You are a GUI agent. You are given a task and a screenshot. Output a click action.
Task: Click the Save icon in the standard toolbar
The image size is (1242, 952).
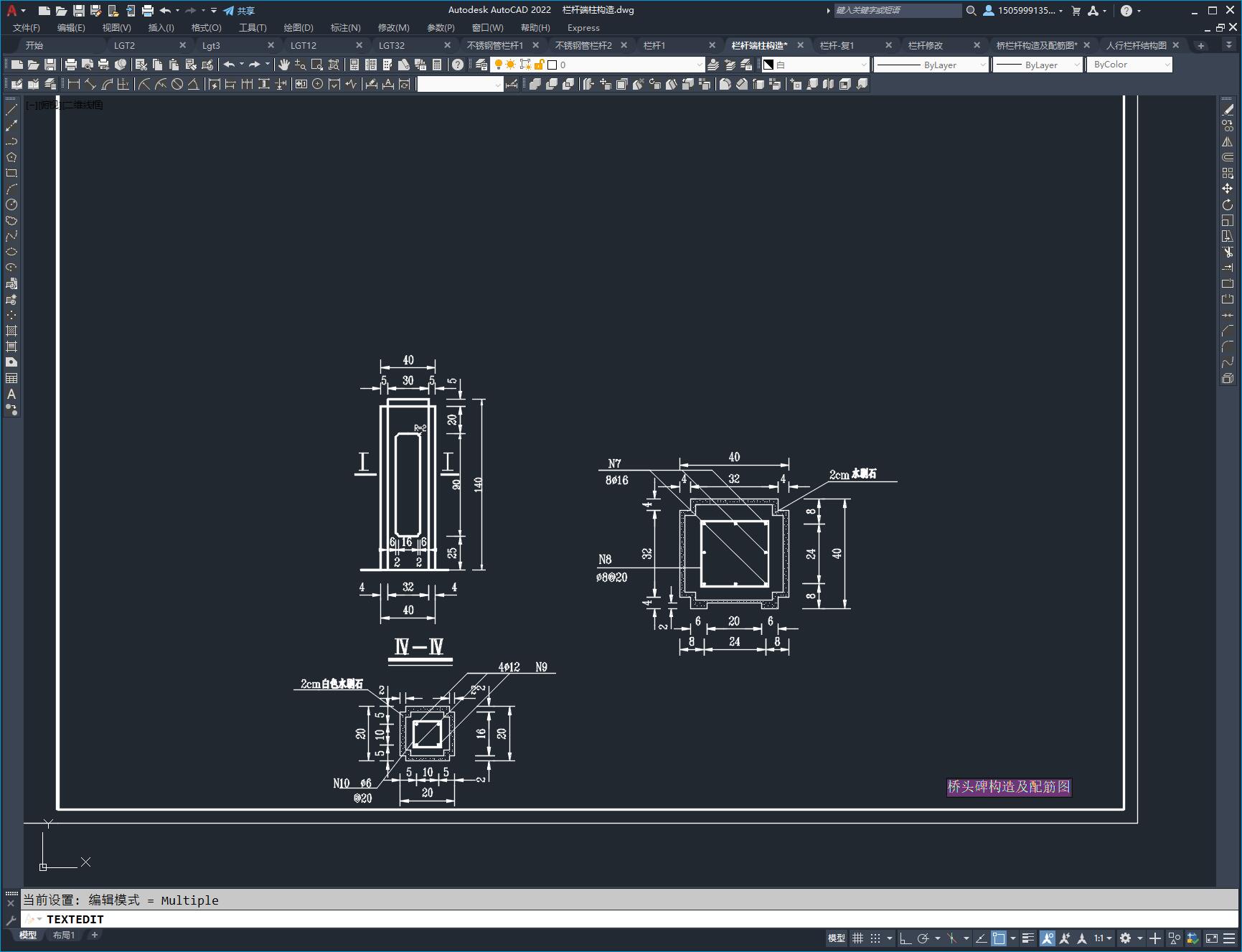pyautogui.click(x=50, y=65)
